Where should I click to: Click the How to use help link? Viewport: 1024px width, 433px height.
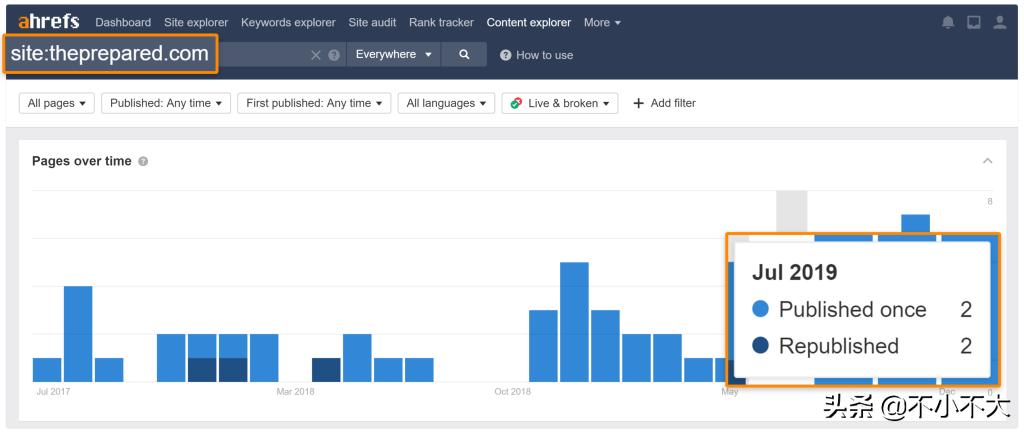tap(536, 55)
